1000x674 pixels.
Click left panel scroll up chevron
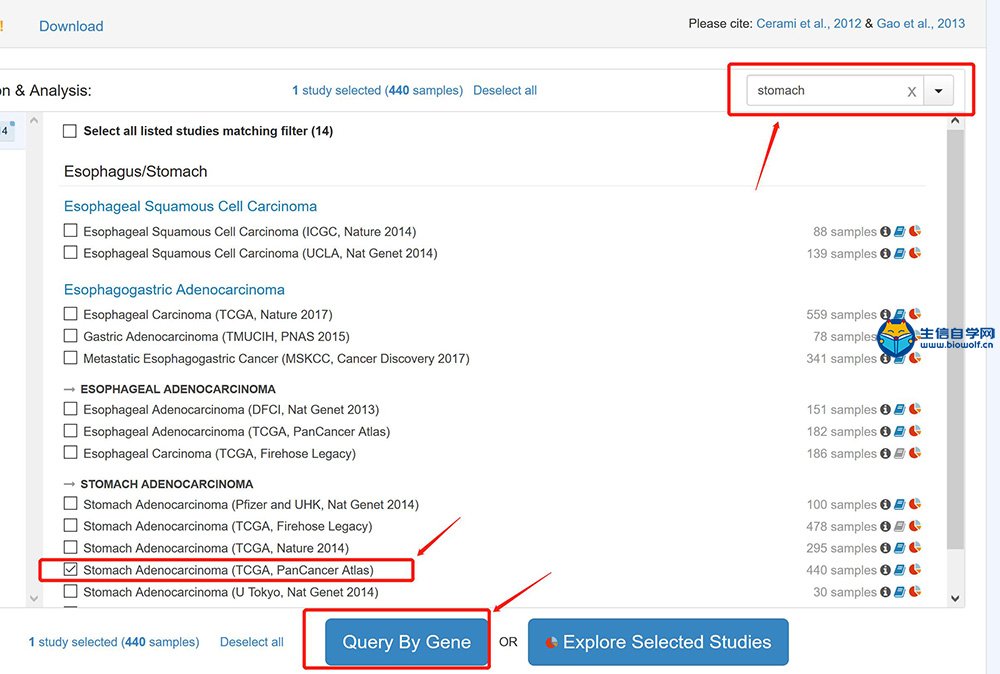34,121
